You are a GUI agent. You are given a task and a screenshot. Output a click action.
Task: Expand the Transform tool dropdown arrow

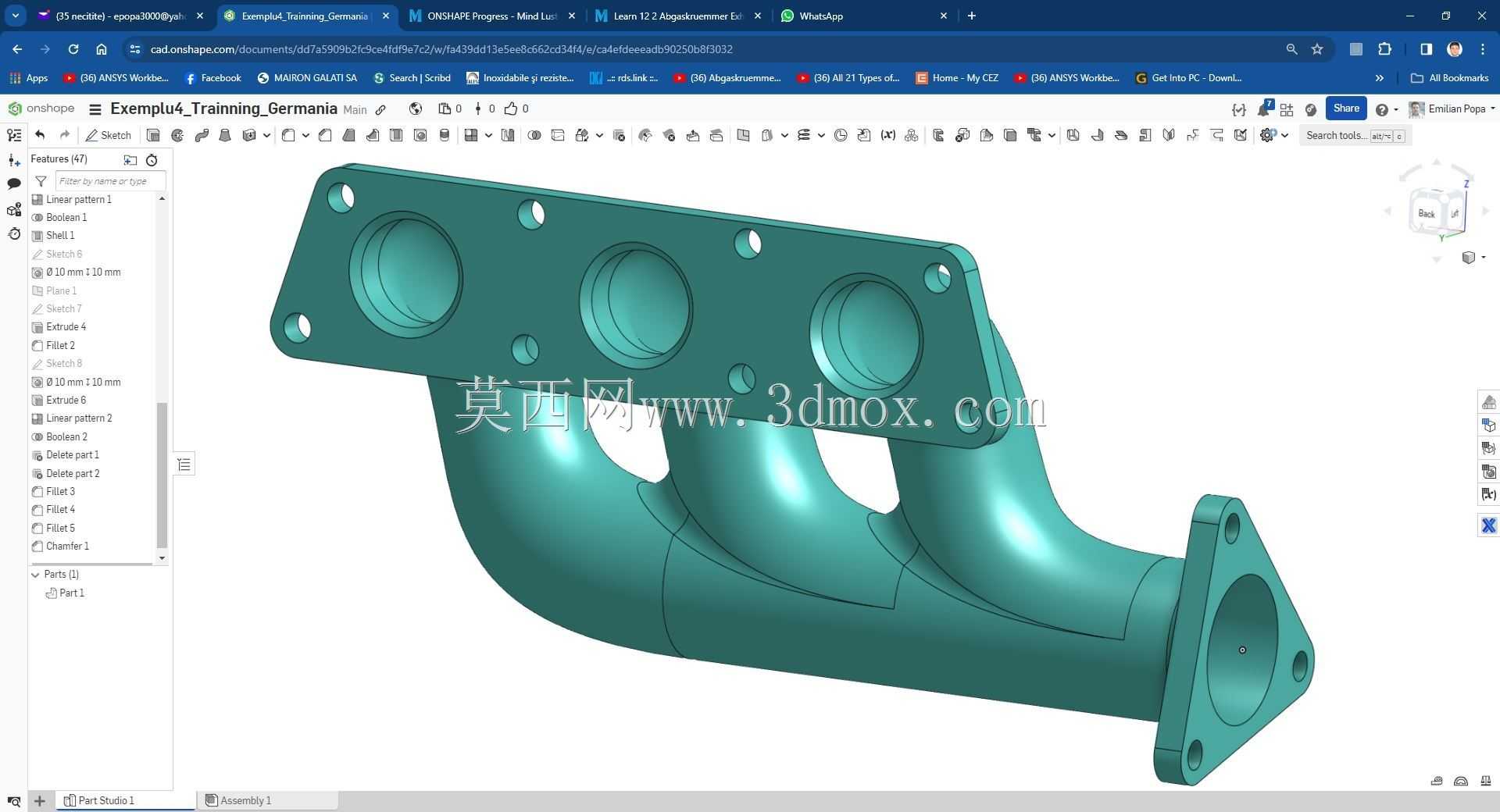[x=599, y=135]
